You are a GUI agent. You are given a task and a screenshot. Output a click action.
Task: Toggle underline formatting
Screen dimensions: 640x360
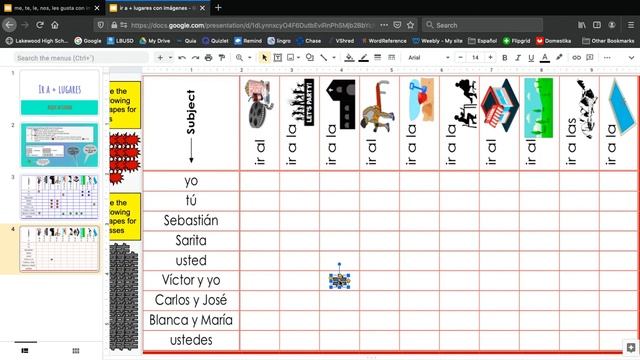(x=531, y=58)
